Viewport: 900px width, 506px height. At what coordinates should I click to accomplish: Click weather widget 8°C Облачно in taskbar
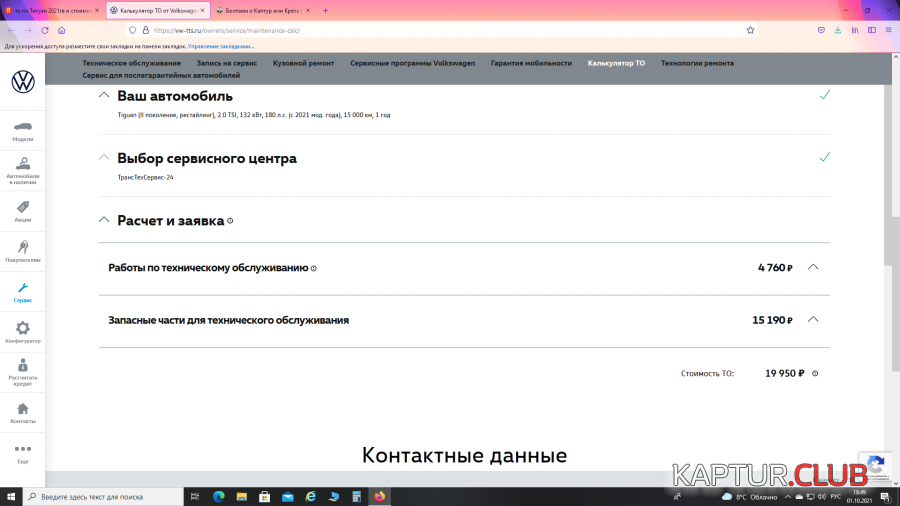point(750,497)
